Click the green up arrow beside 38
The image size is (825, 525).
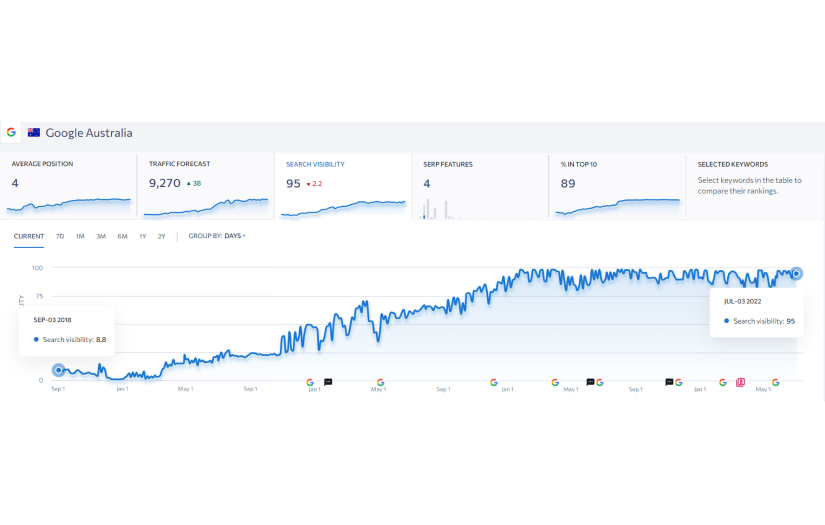point(188,184)
